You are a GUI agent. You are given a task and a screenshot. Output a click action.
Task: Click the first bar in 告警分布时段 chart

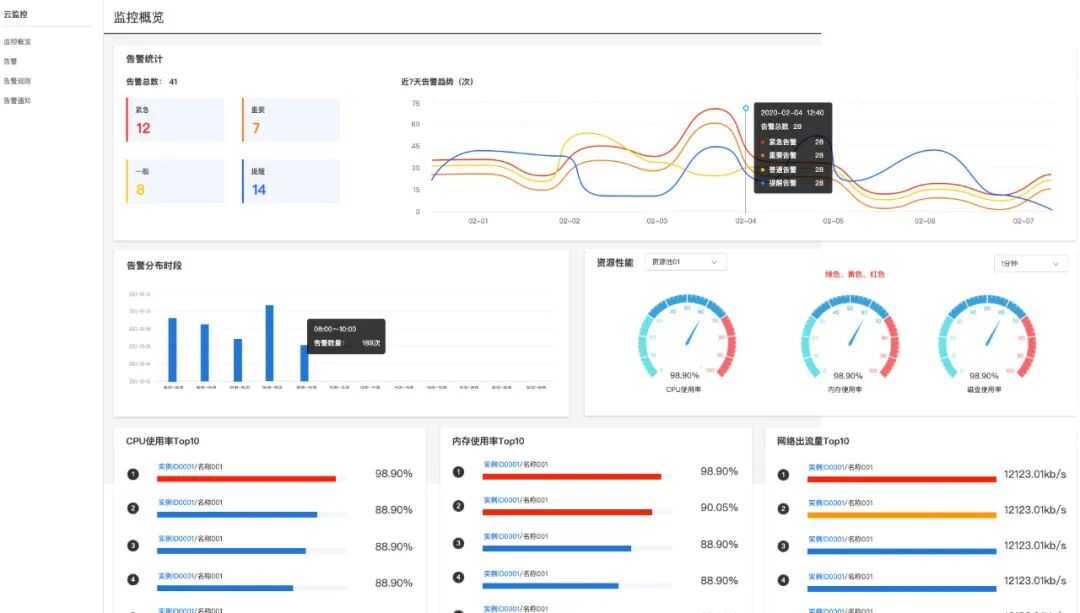tap(172, 349)
